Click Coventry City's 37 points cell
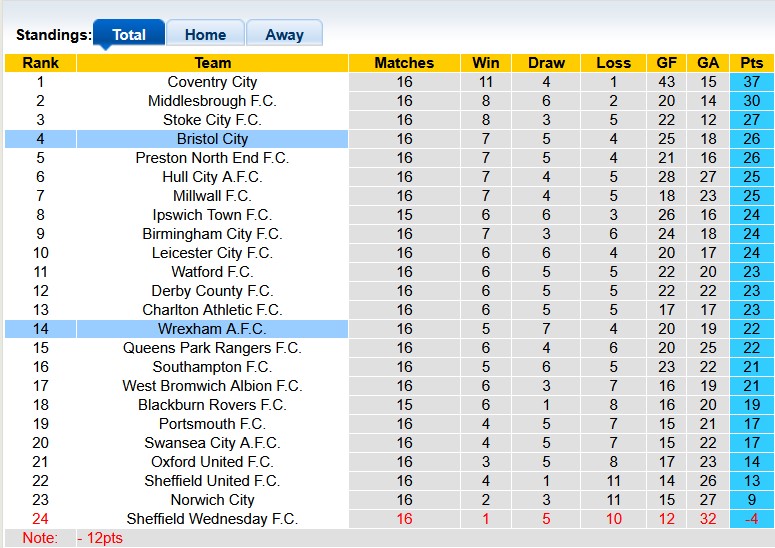The image size is (775, 548). [x=752, y=82]
